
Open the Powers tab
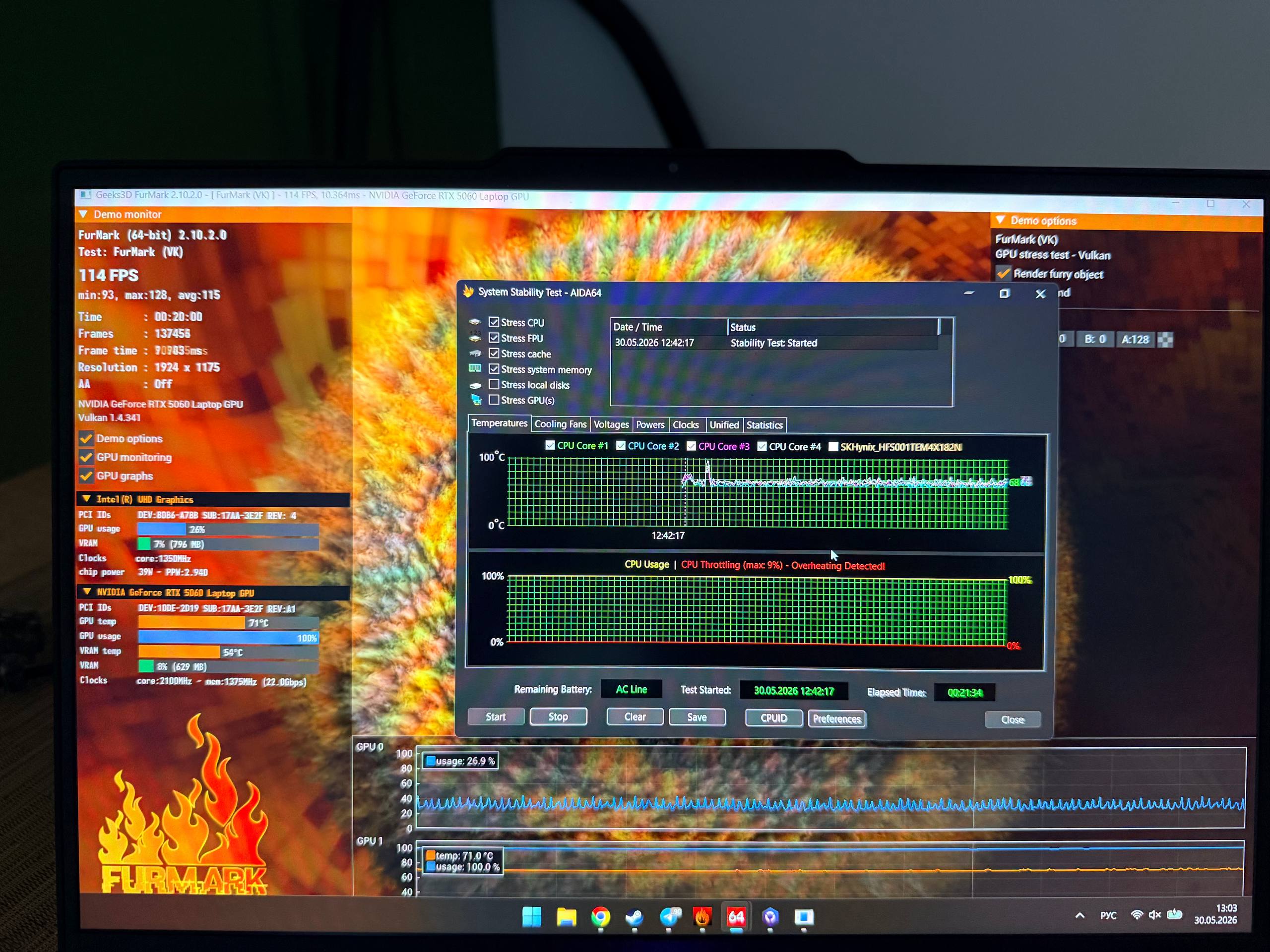pos(650,424)
